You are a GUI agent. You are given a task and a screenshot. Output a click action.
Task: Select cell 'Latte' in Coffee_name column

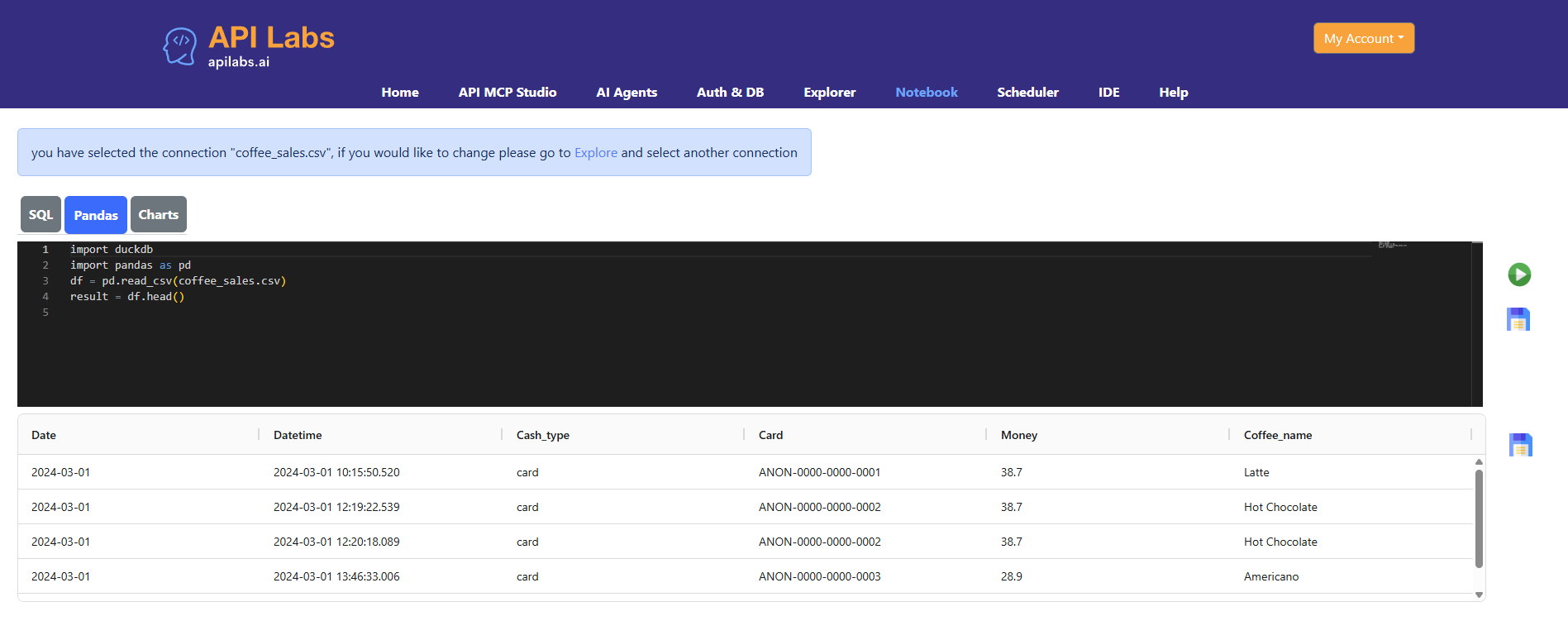[x=1256, y=472]
